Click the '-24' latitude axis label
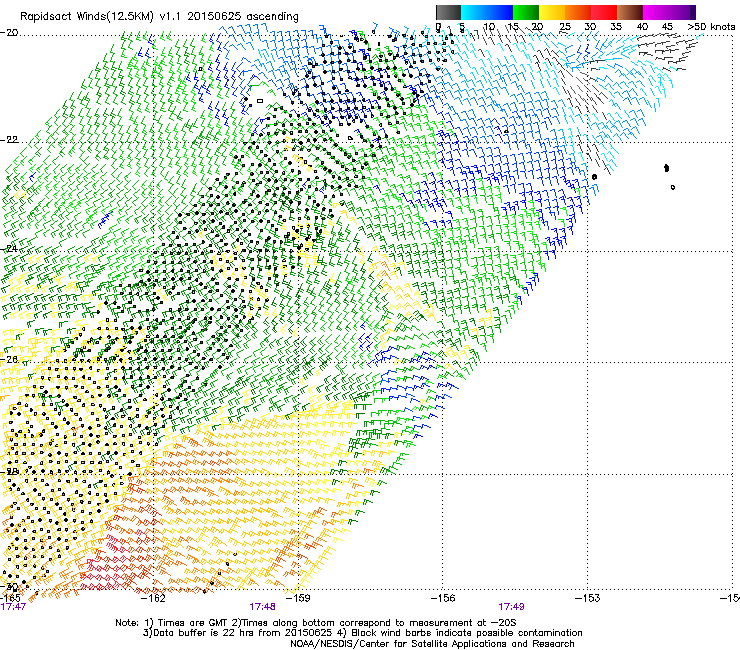The height and width of the screenshot is (650, 740). pos(9,248)
